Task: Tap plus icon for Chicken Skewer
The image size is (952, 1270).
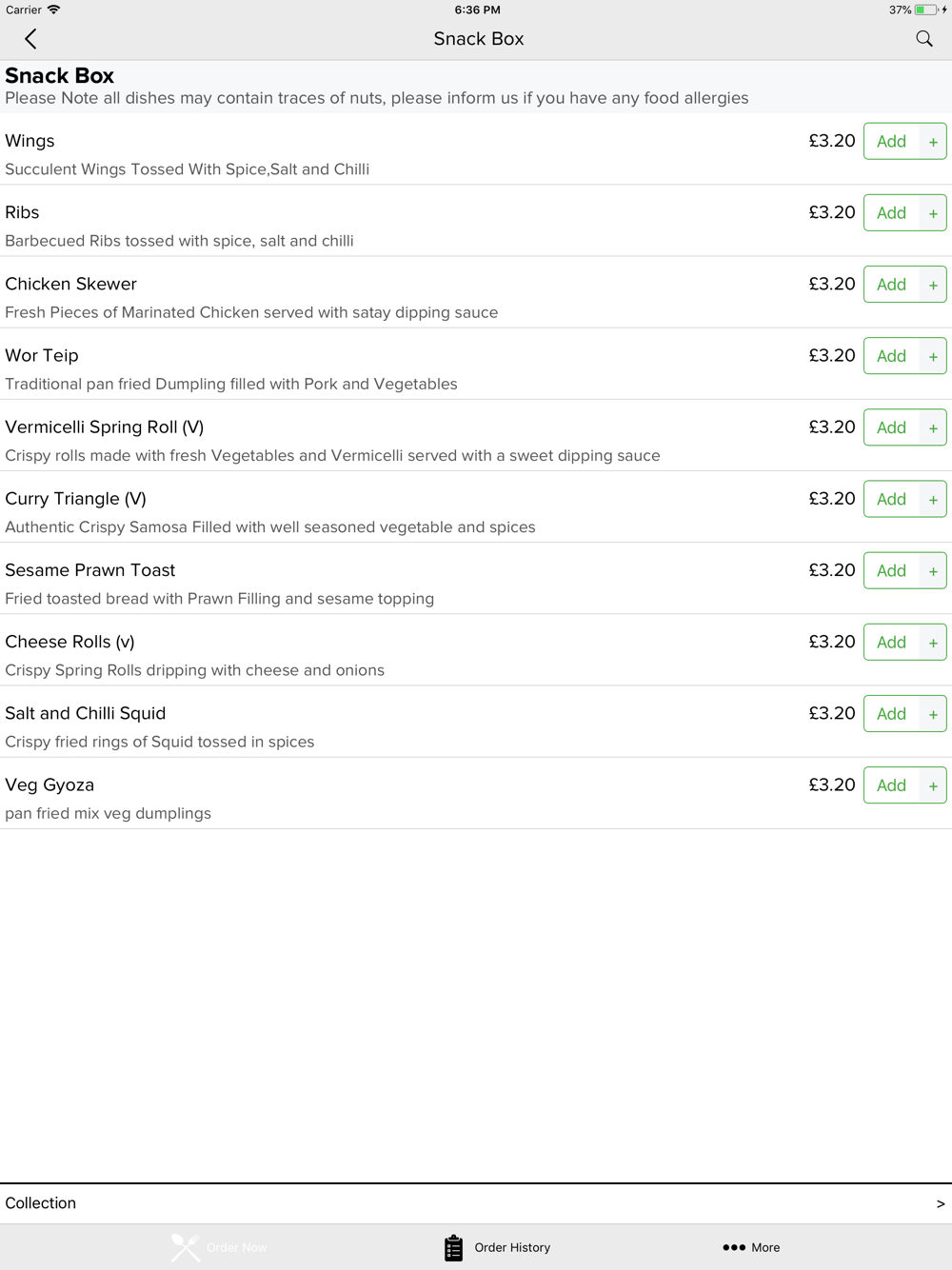Action: pyautogui.click(x=933, y=285)
